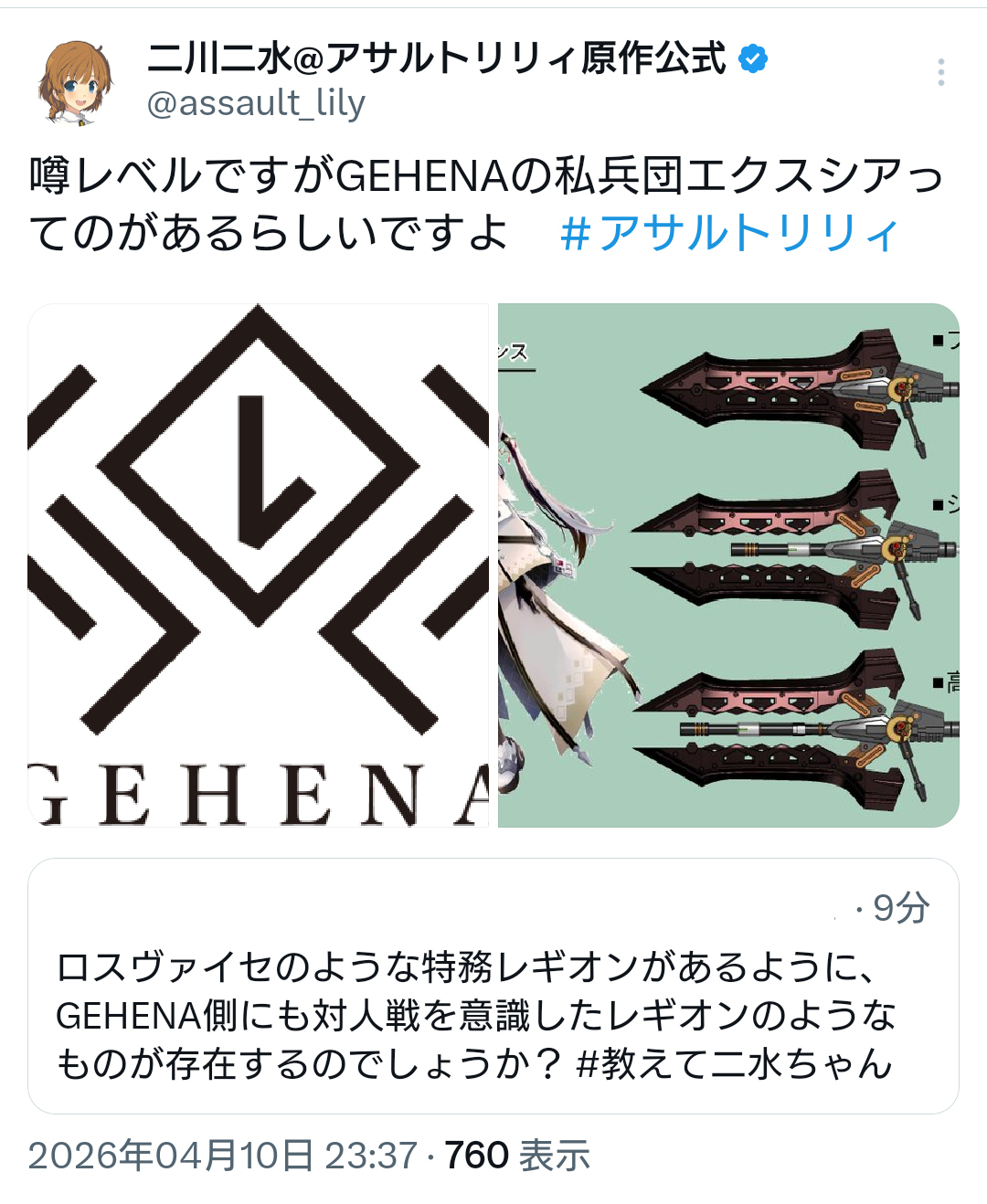Click the post date 2026年04月10日 23:37
This screenshot has width=987, height=1204.
tap(223, 1156)
